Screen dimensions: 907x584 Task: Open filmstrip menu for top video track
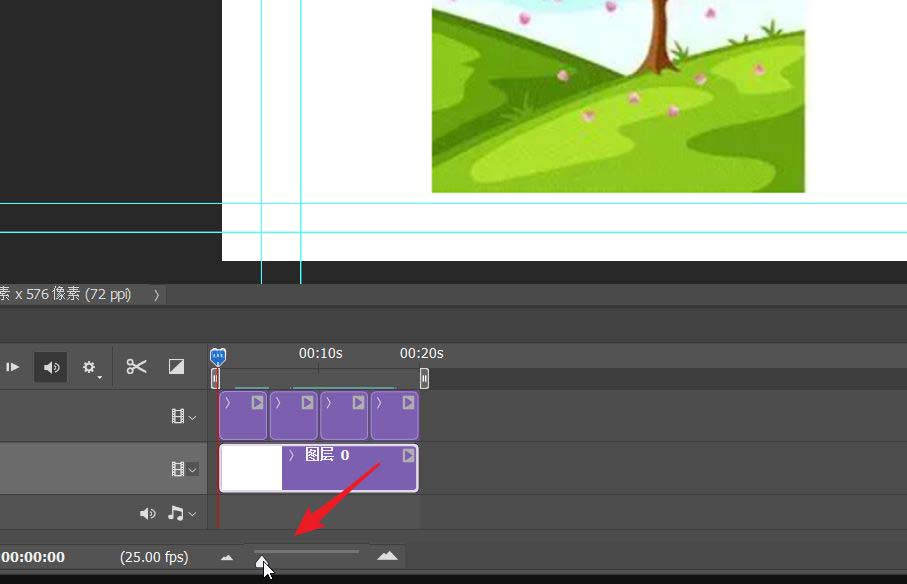(183, 416)
